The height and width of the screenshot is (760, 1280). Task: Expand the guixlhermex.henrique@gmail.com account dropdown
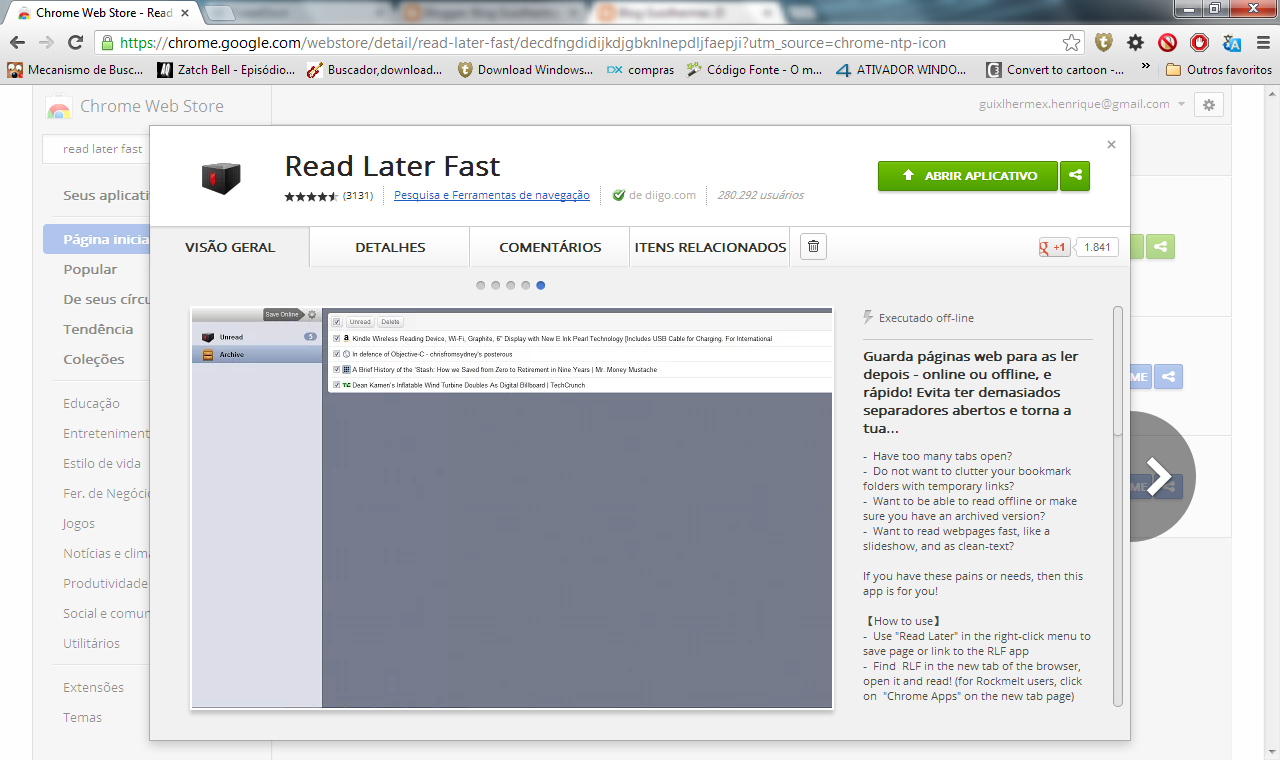1181,105
